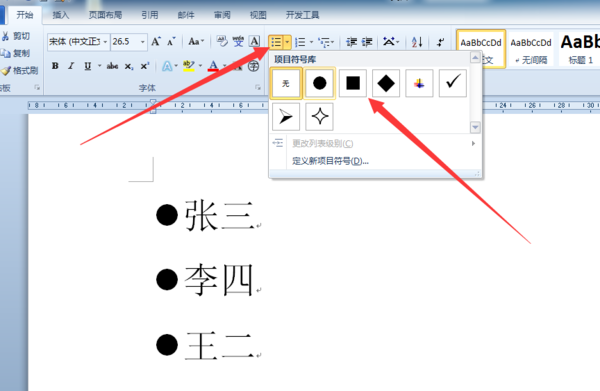The image size is (600, 391).
Task: Open the 视图 tab
Action: (x=258, y=15)
